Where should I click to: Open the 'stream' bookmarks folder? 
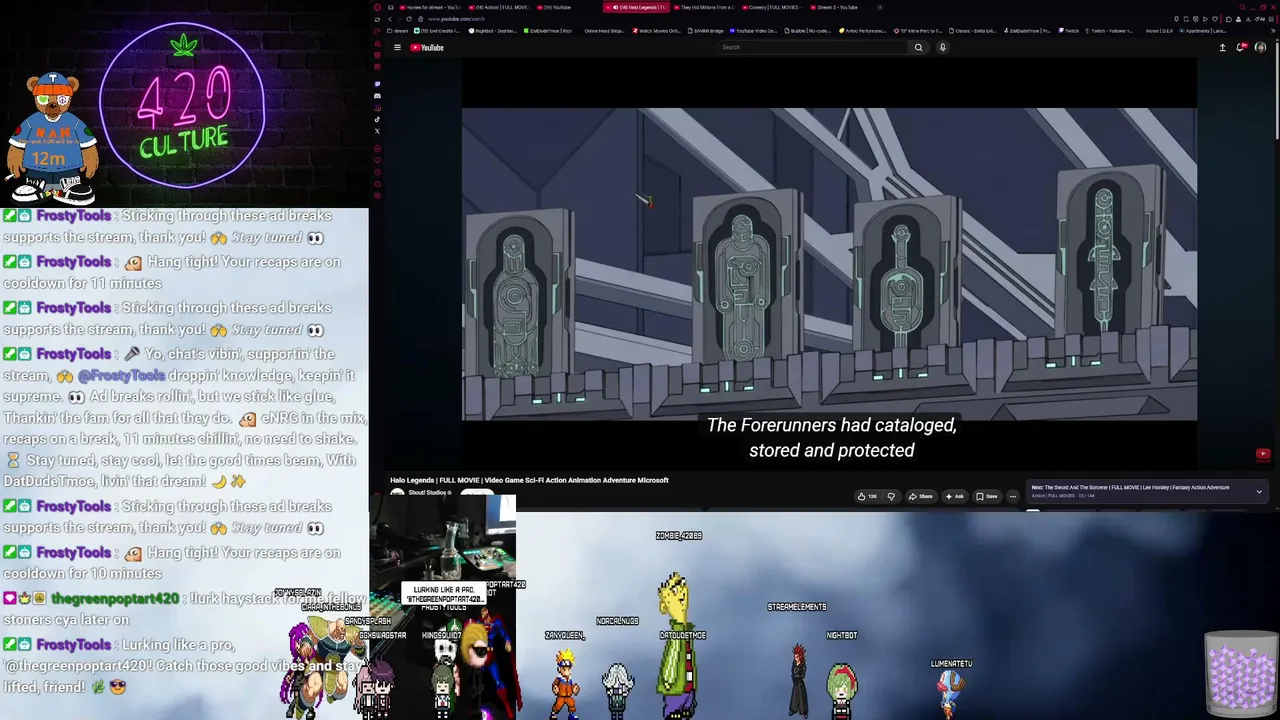(399, 31)
